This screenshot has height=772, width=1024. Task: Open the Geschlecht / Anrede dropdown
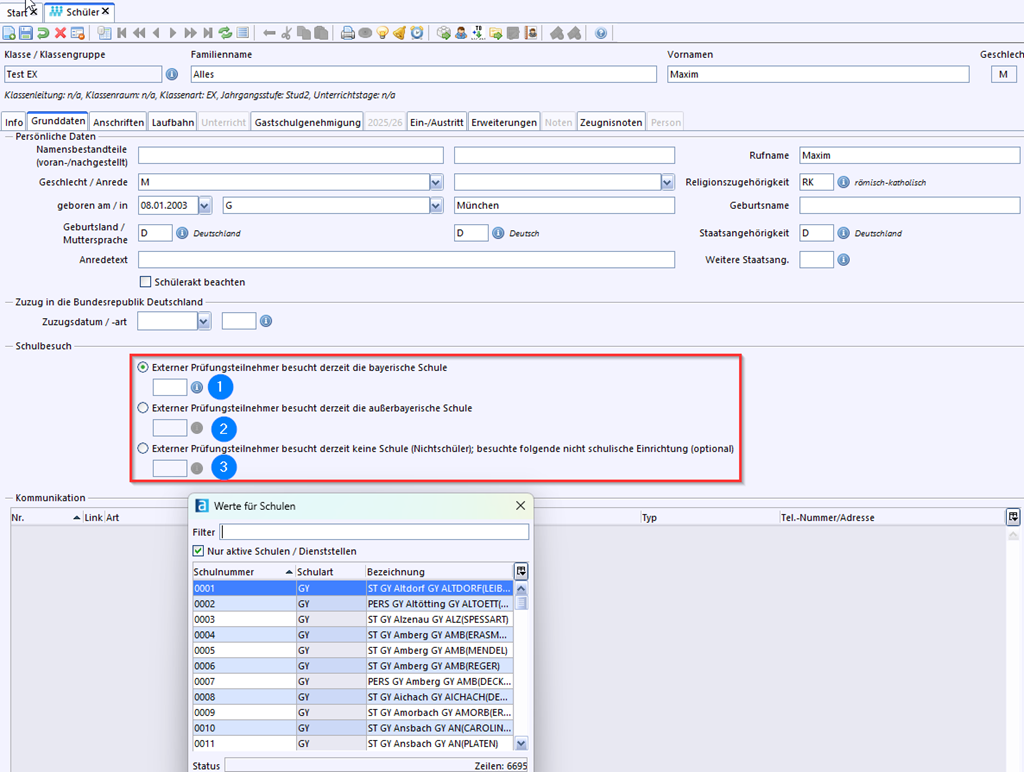tap(436, 182)
